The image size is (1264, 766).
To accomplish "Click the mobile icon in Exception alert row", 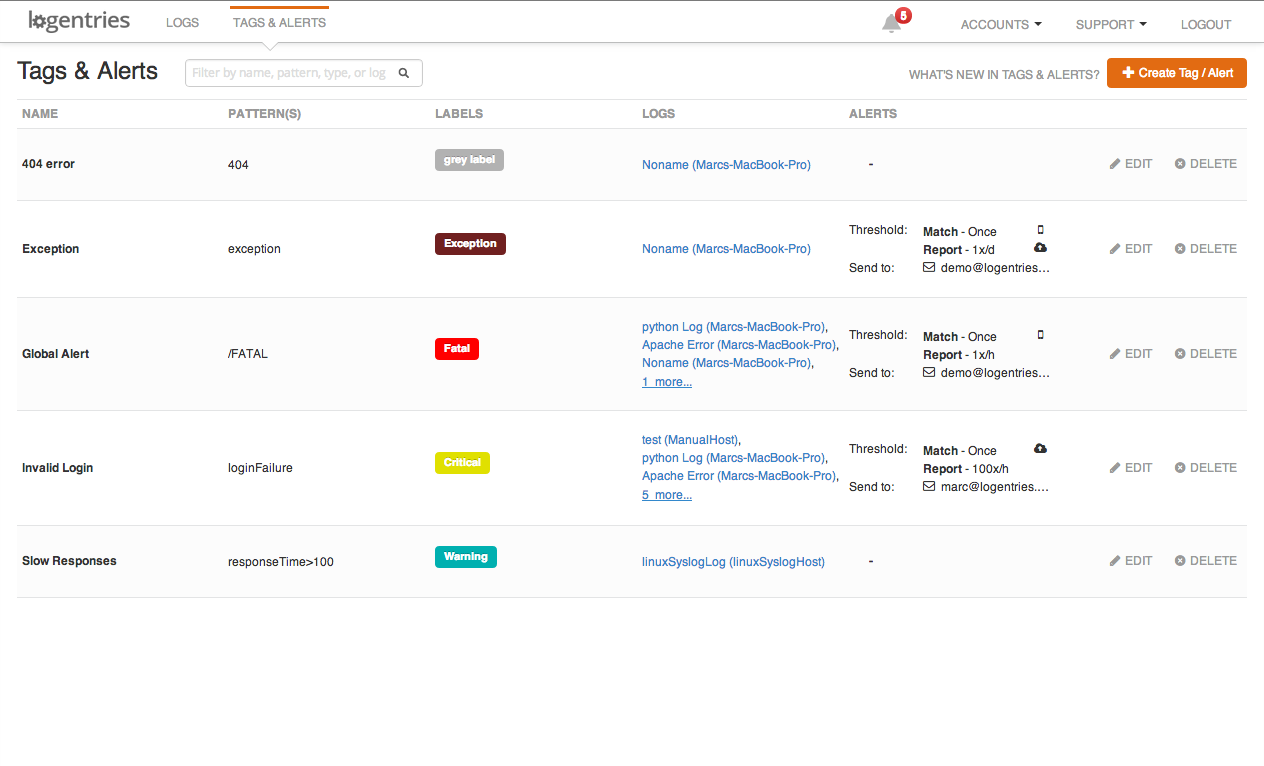I will click(x=1040, y=230).
